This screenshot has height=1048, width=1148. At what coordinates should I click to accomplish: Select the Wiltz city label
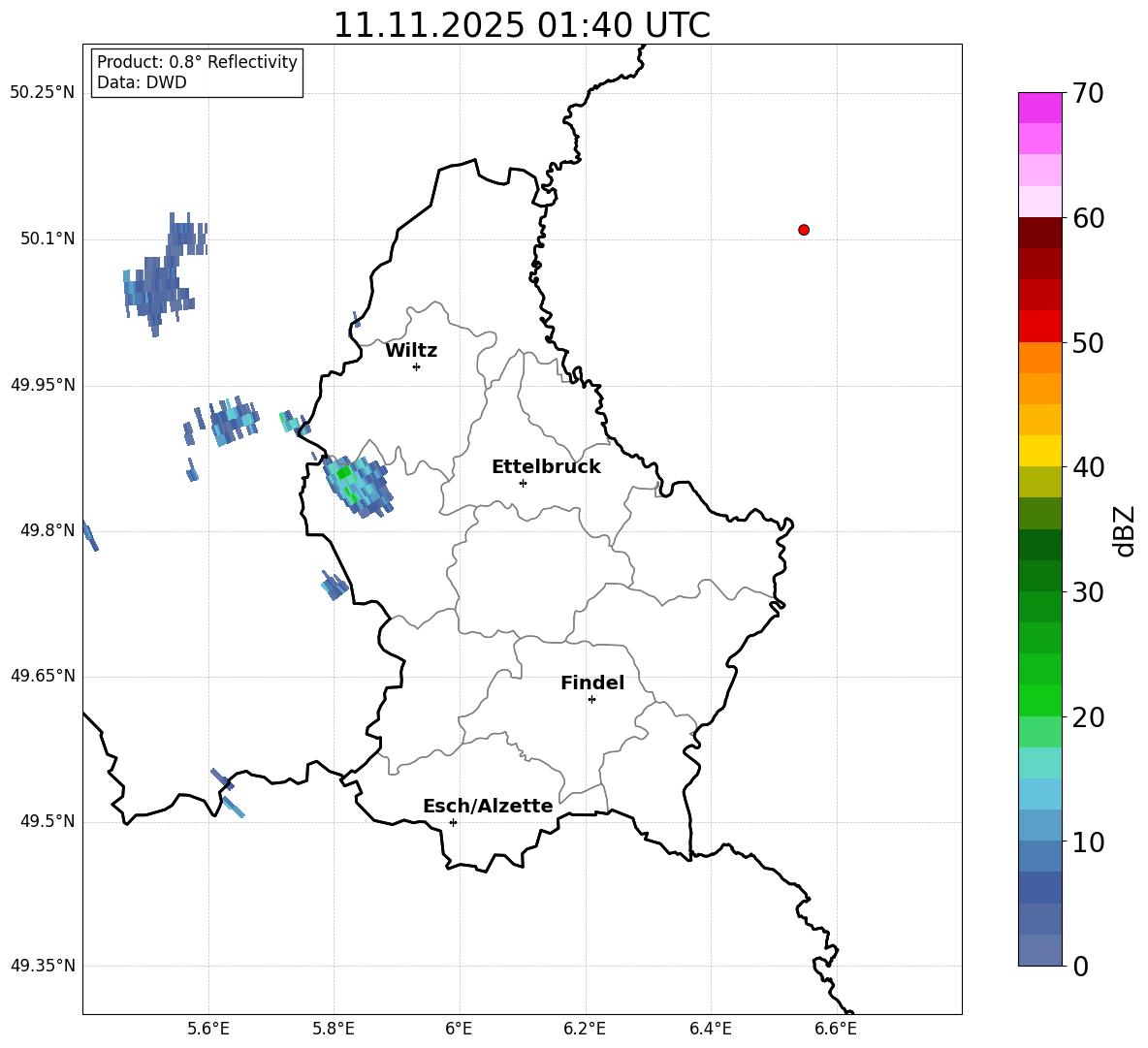click(411, 351)
